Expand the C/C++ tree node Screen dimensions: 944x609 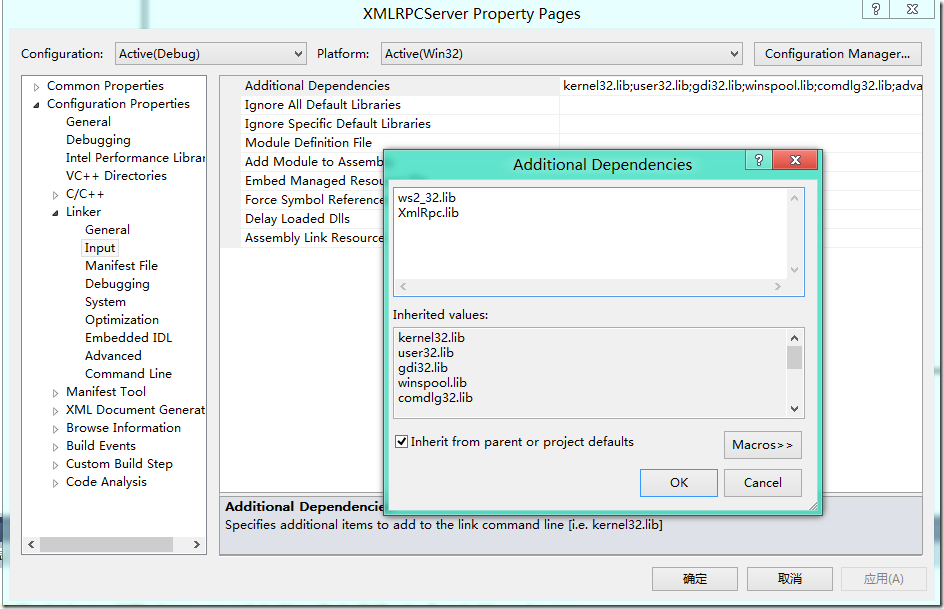(56, 195)
